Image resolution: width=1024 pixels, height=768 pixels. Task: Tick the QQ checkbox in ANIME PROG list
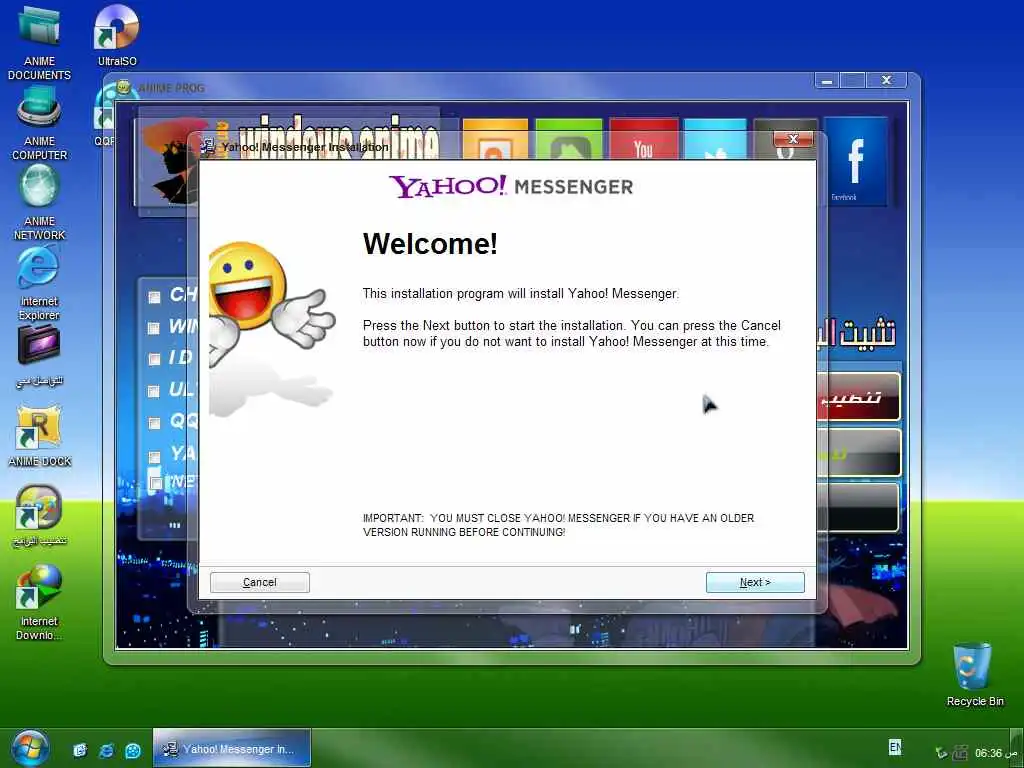pyautogui.click(x=154, y=423)
